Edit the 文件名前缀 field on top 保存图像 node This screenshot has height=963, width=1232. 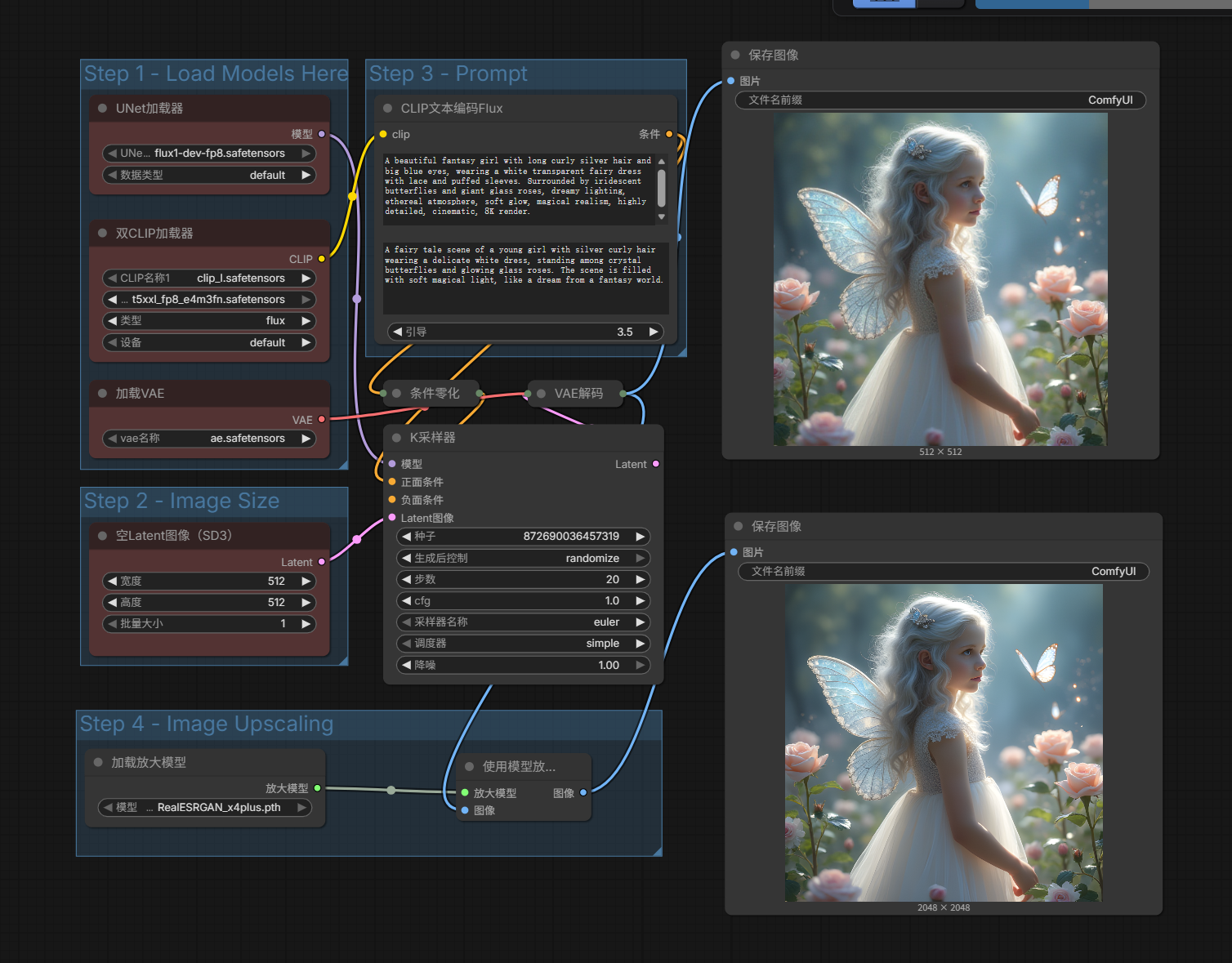940,100
